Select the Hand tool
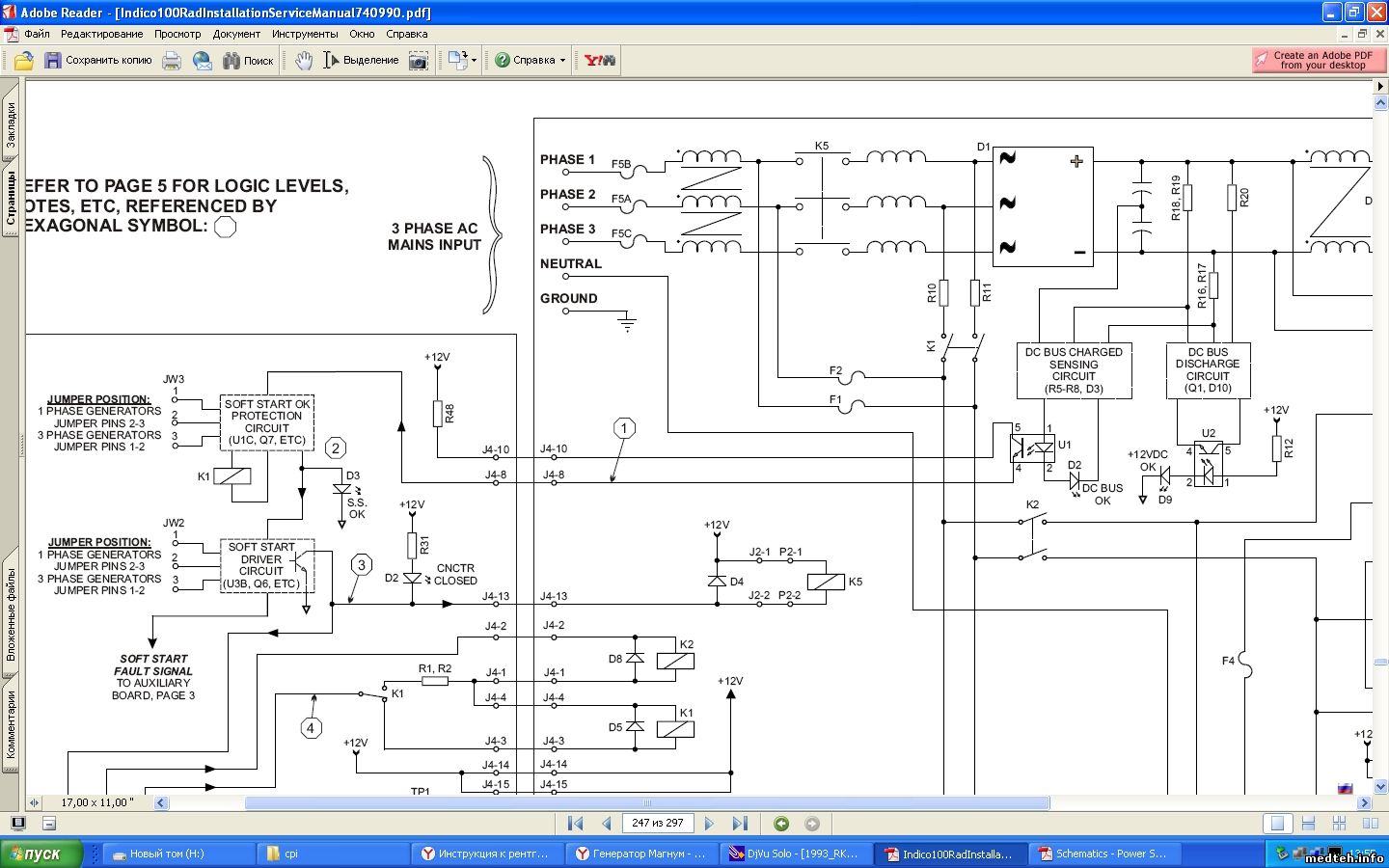 pos(304,61)
